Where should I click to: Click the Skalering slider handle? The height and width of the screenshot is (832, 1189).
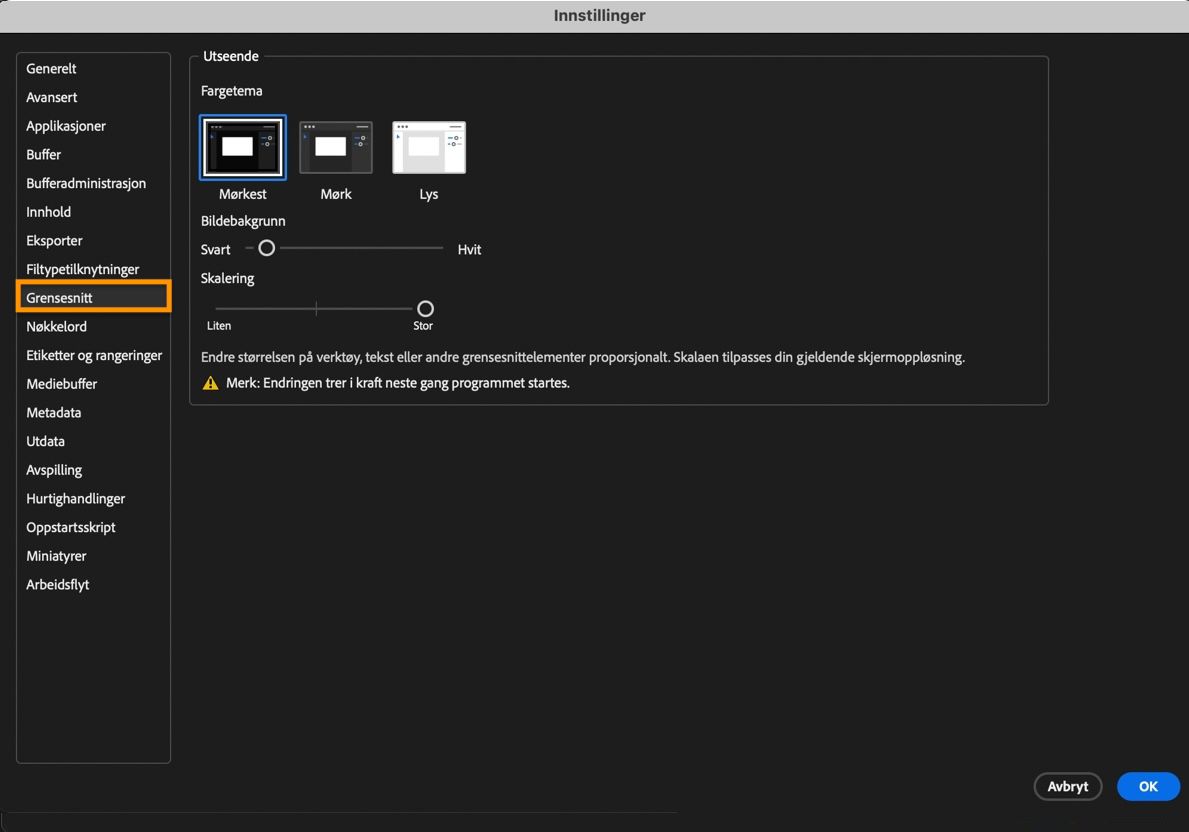[x=425, y=309]
